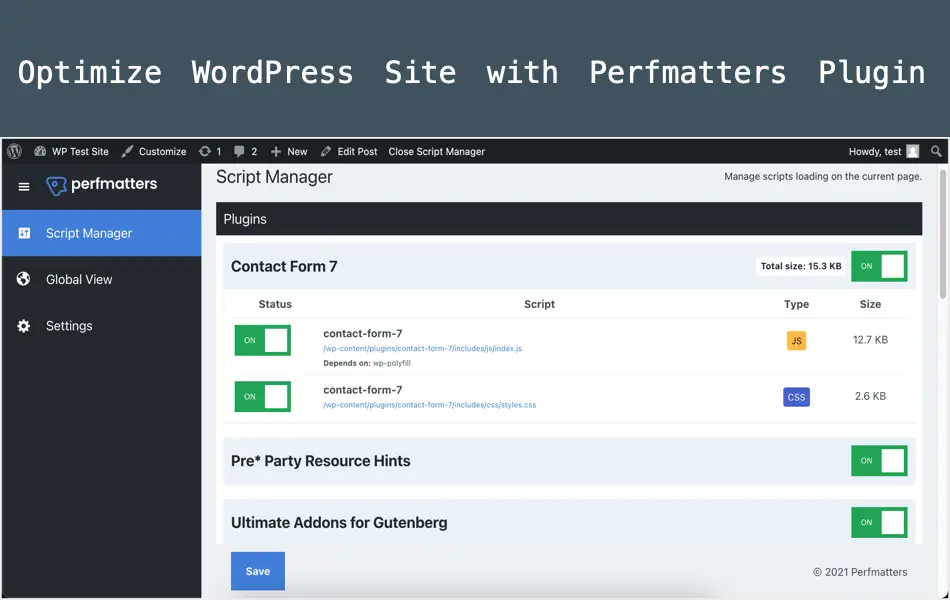
Task: Toggle the hamburger menu in perfmatters sidebar
Action: (x=24, y=187)
